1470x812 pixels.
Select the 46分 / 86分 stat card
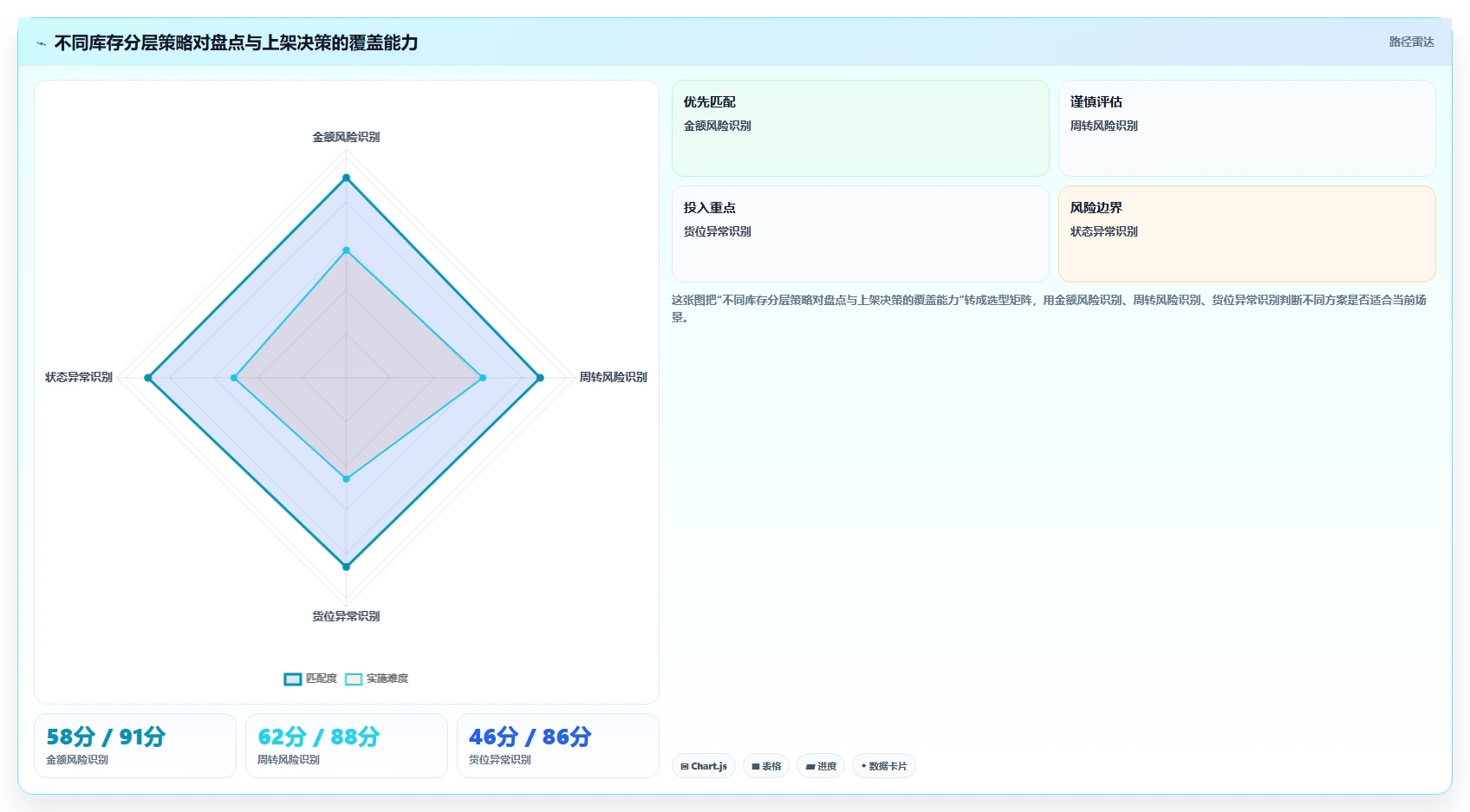tap(558, 746)
